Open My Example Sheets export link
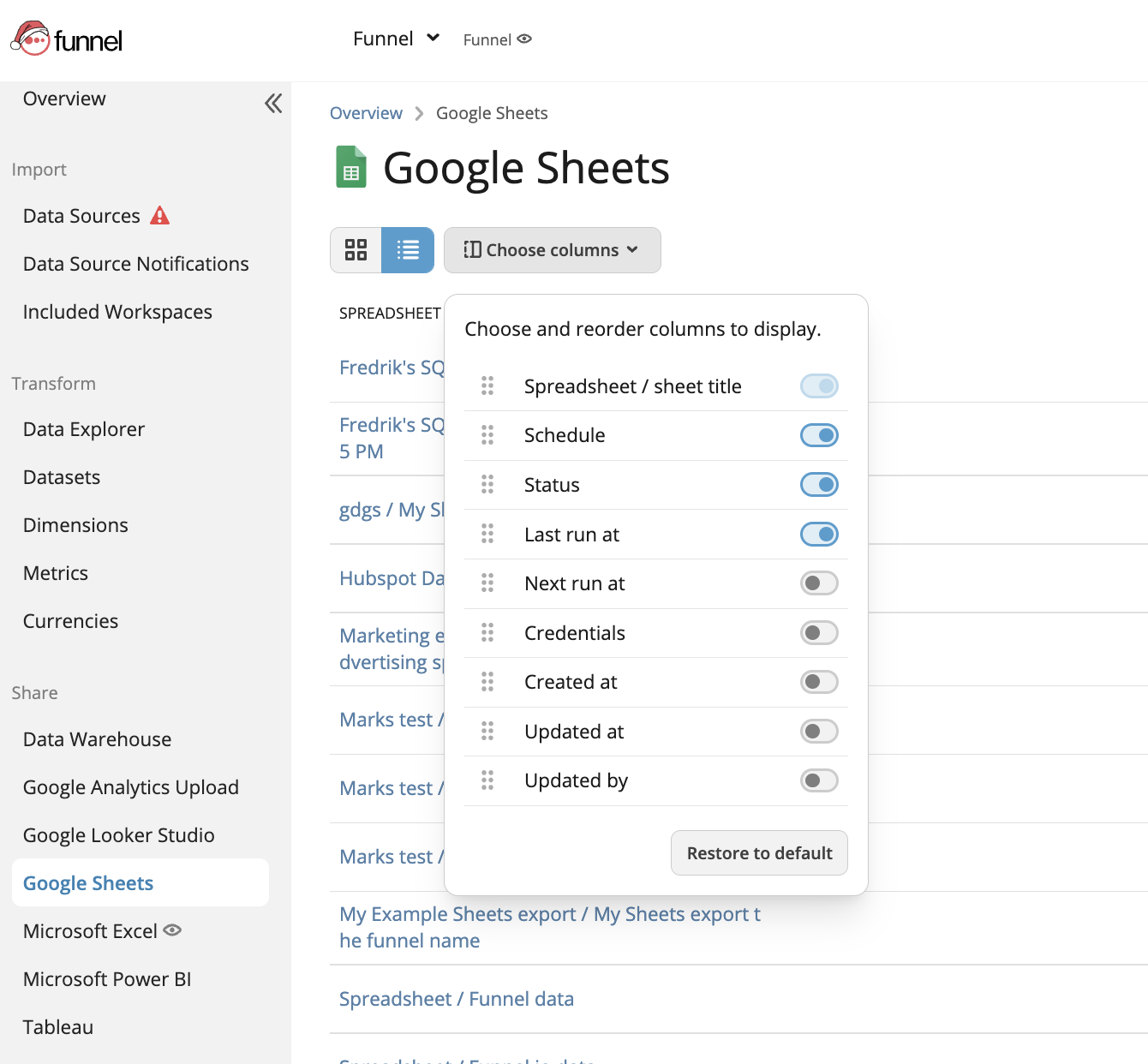This screenshot has height=1064, width=1148. pyautogui.click(x=550, y=927)
